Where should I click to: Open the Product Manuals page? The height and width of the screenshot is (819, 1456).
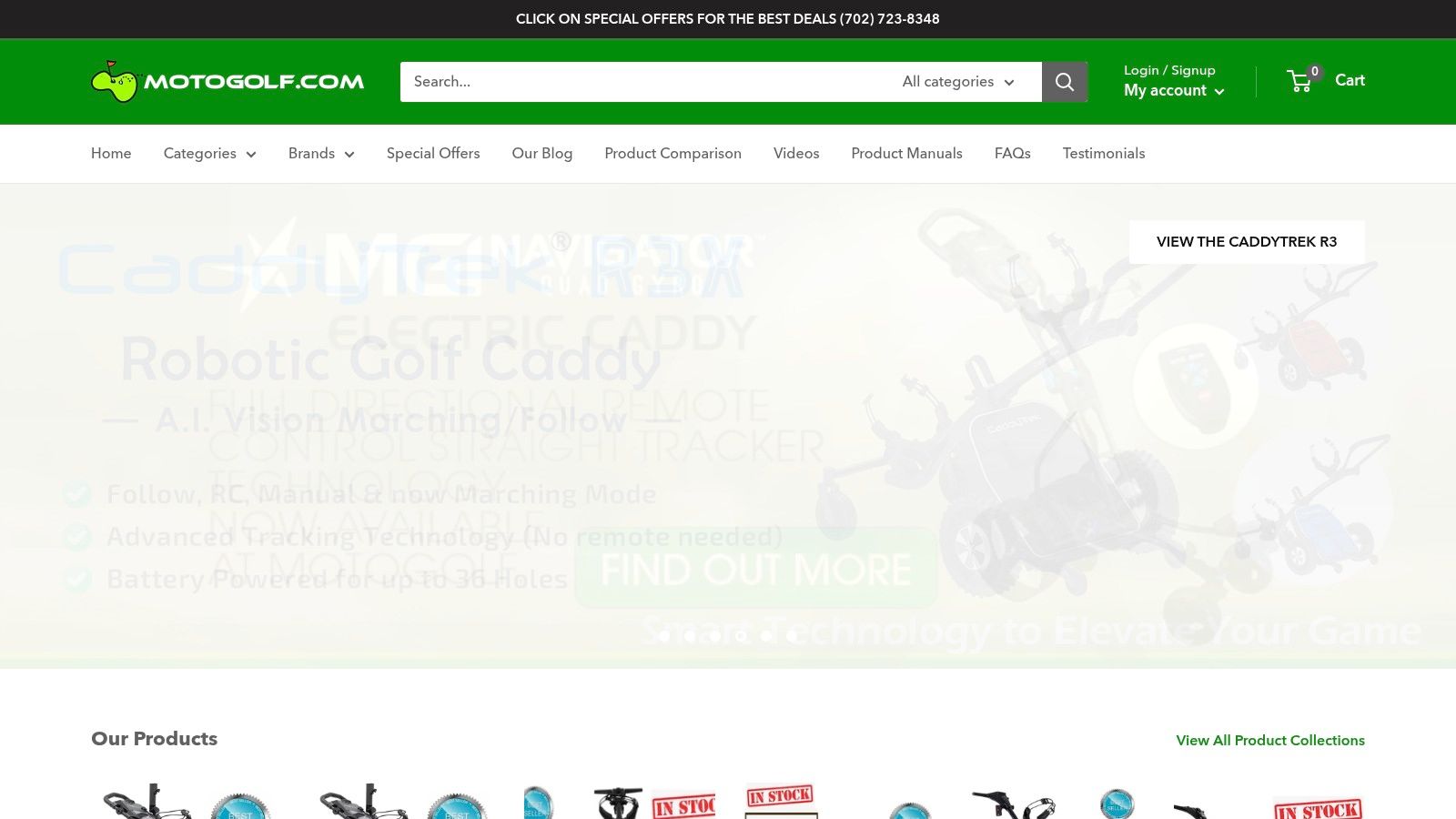click(x=907, y=154)
